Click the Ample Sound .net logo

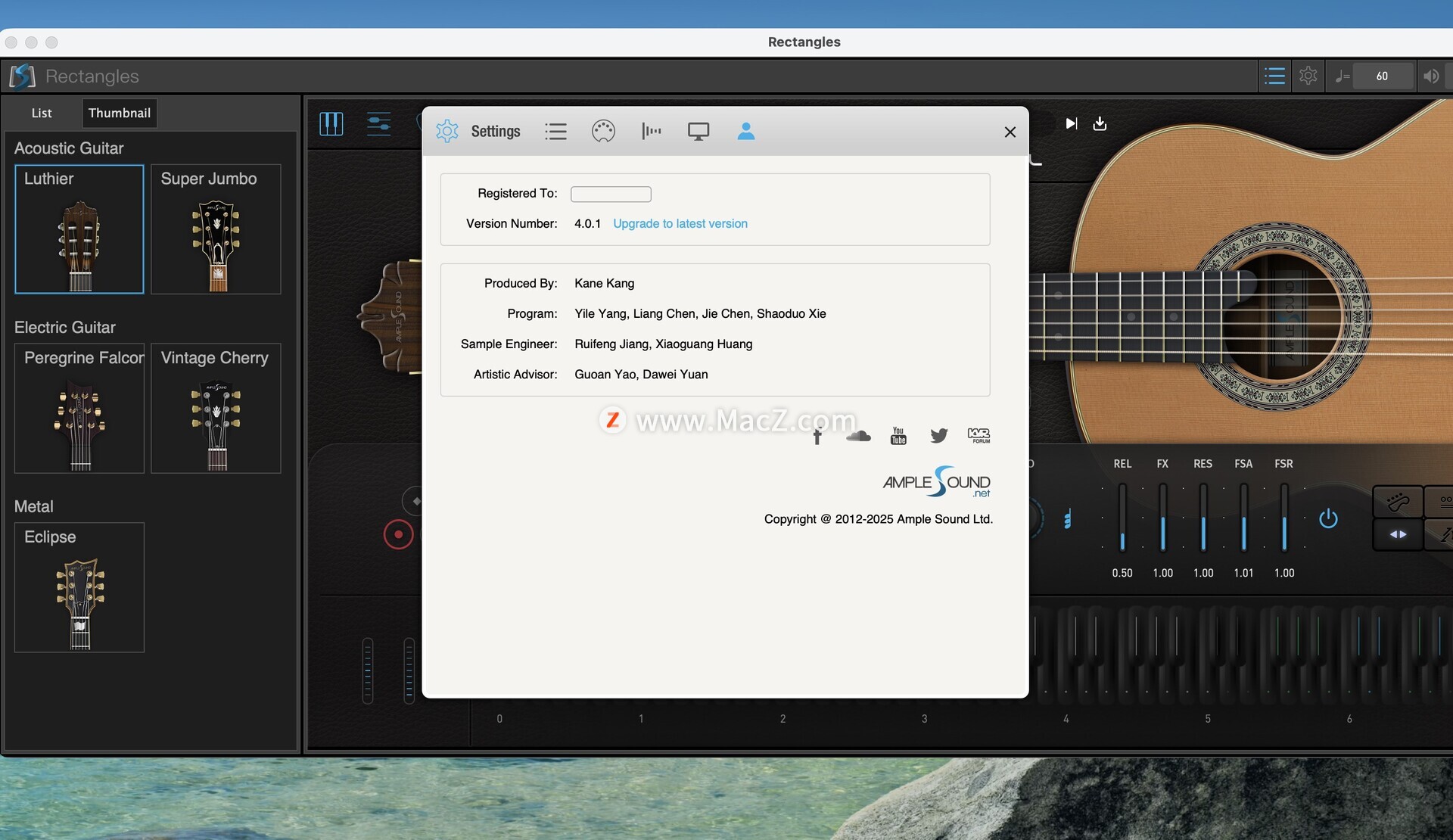tap(937, 482)
